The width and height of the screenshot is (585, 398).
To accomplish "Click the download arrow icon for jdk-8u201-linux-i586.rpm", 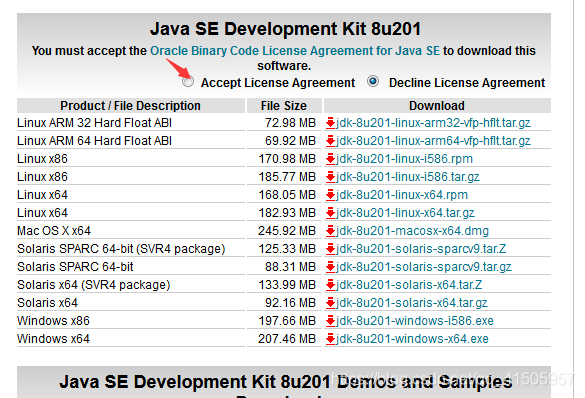I will (330, 159).
